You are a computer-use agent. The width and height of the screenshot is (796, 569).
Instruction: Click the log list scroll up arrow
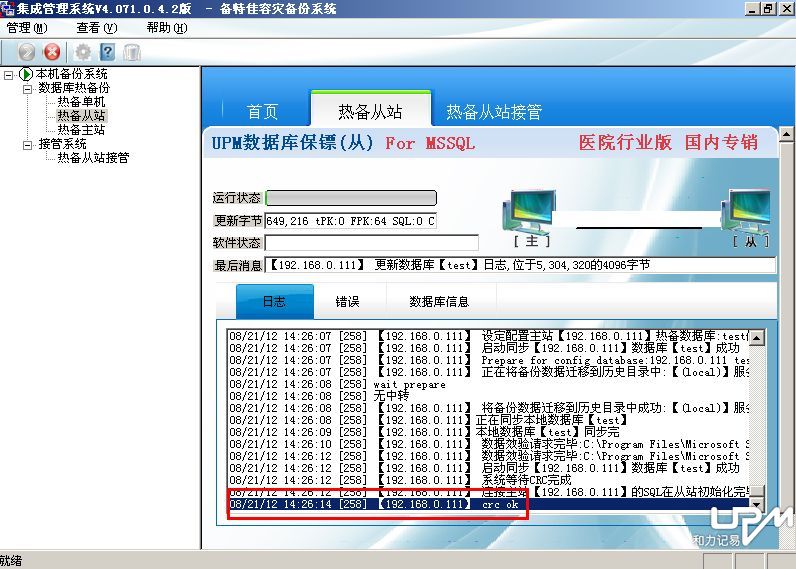click(x=756, y=338)
